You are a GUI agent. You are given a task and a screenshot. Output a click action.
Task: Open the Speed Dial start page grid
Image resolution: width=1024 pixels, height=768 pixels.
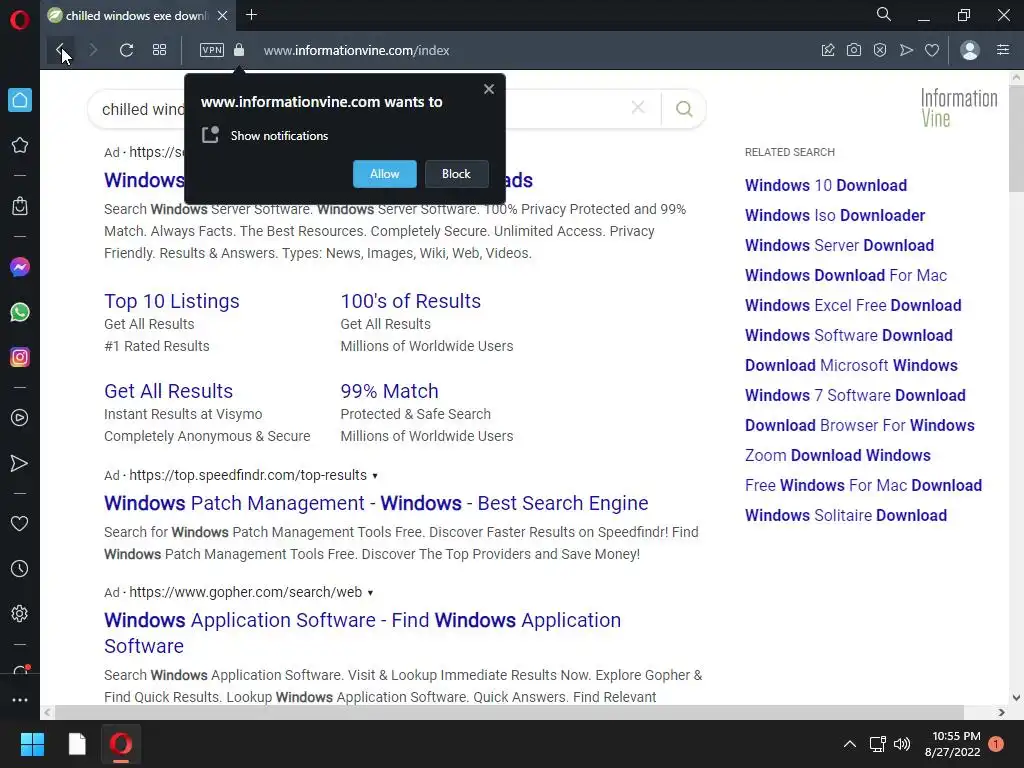(x=159, y=50)
